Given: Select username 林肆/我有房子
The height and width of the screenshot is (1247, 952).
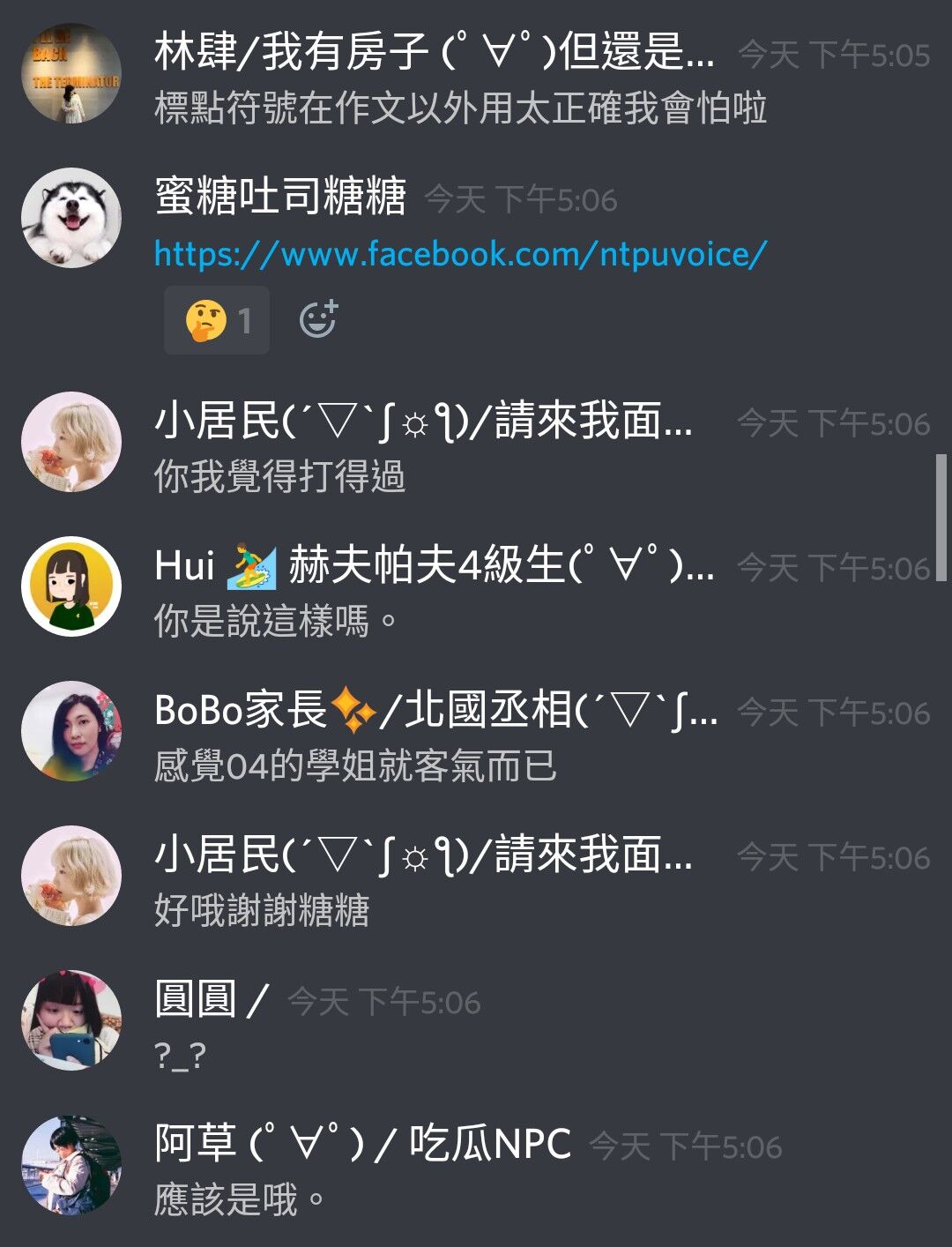Looking at the screenshot, I should click(434, 51).
